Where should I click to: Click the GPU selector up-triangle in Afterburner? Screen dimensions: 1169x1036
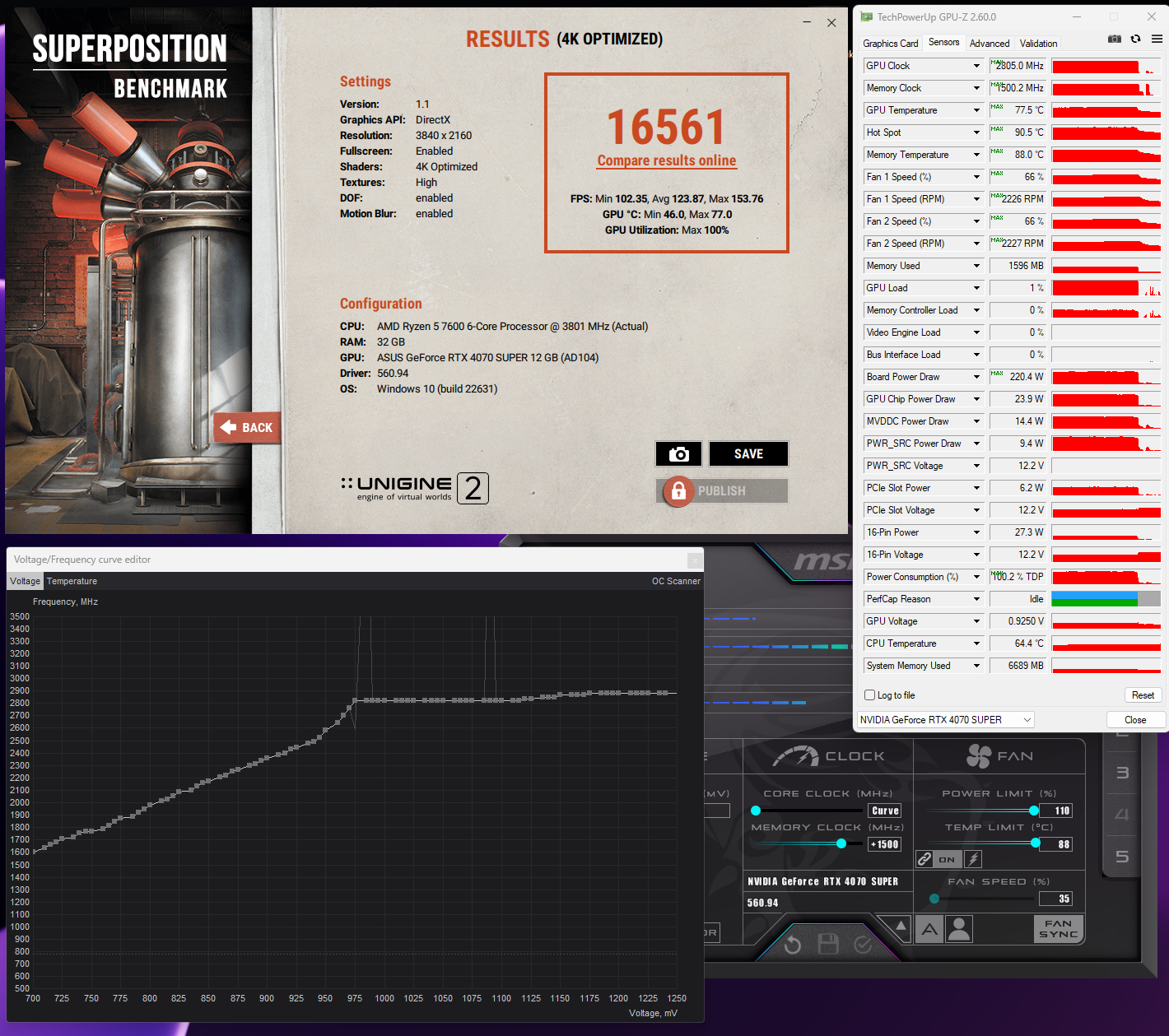(901, 927)
